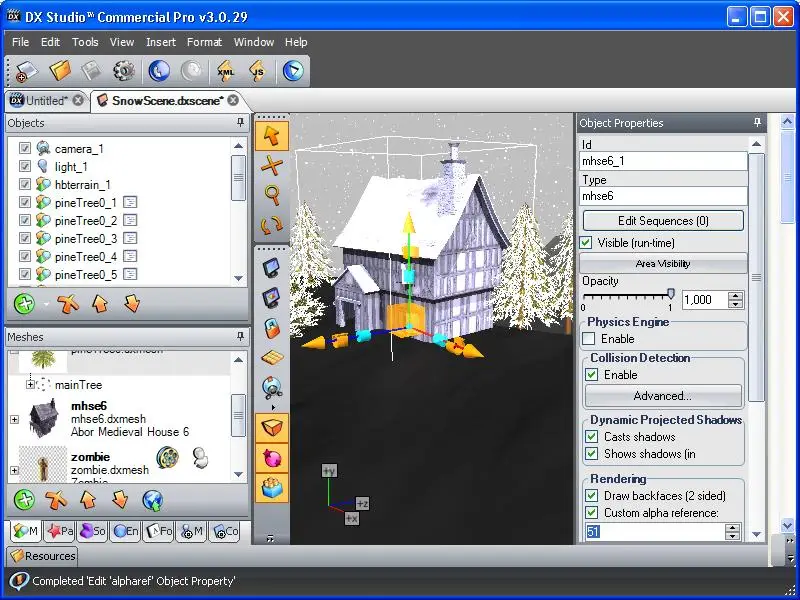
Task: Open the Resources tab at the bottom
Action: pos(43,556)
